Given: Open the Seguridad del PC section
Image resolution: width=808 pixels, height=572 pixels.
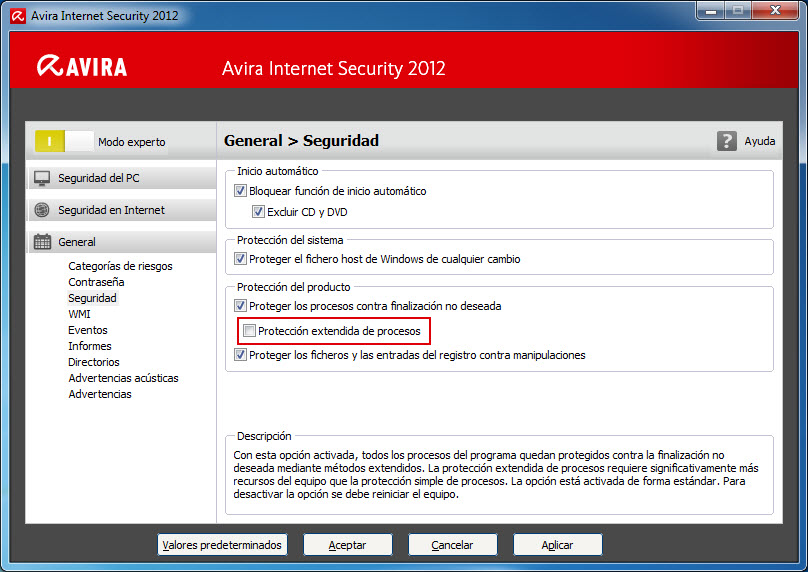Looking at the screenshot, I should pyautogui.click(x=122, y=178).
